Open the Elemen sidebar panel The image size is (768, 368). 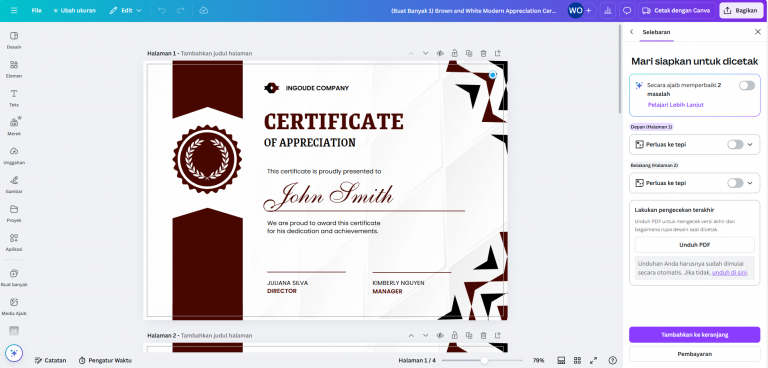pyautogui.click(x=14, y=69)
